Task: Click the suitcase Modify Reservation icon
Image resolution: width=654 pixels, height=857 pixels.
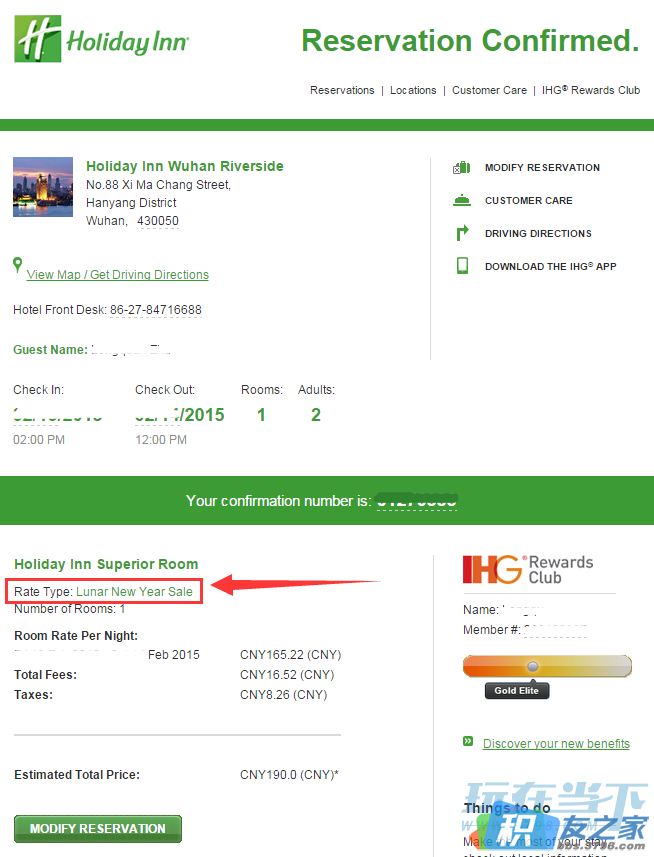Action: [462, 167]
